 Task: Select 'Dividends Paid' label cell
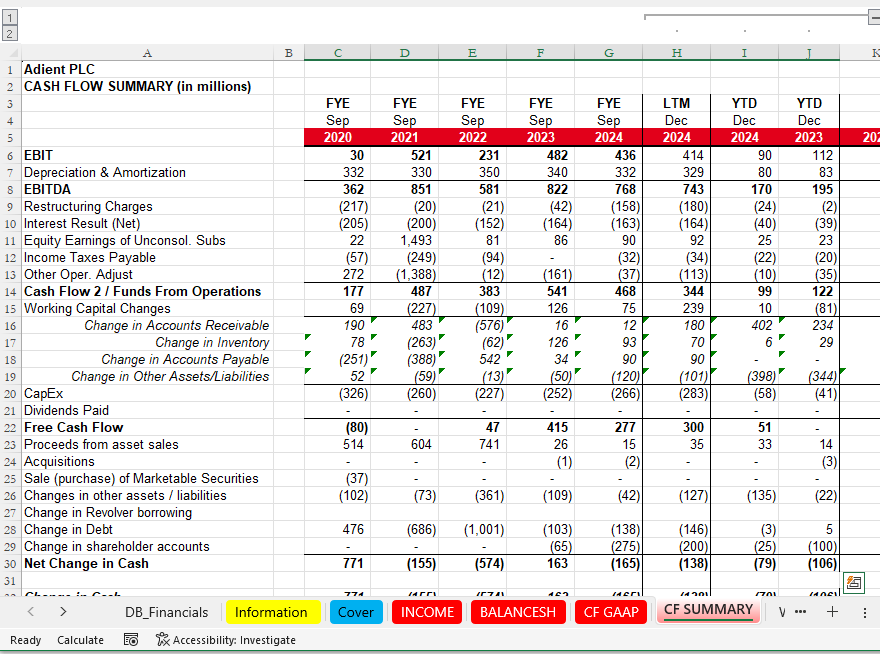(x=148, y=410)
